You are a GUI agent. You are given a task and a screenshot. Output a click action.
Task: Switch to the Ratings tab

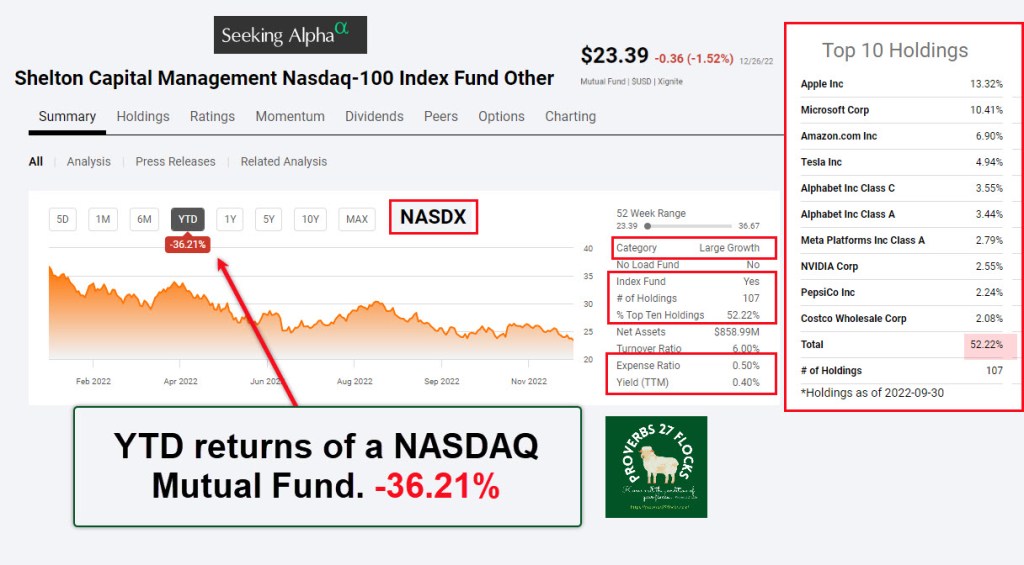coord(212,116)
